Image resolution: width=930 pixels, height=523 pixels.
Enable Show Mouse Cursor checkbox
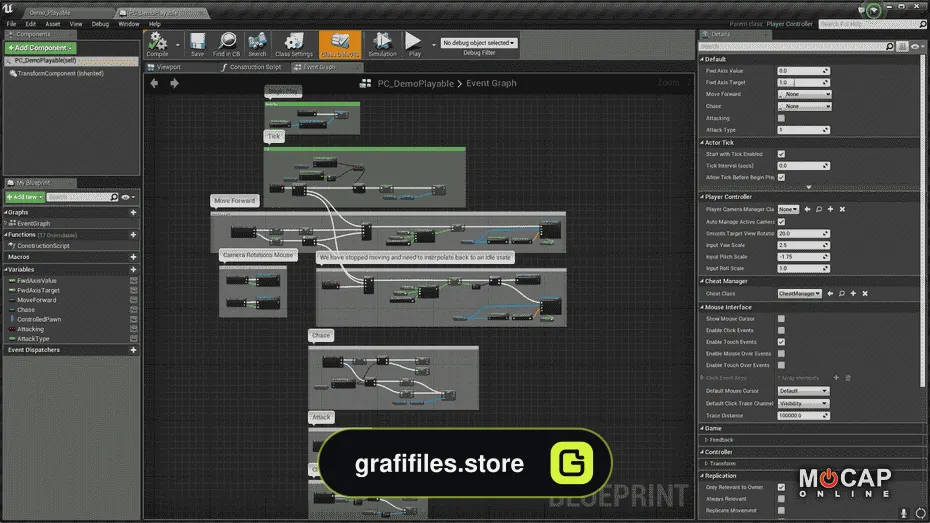[x=781, y=319]
